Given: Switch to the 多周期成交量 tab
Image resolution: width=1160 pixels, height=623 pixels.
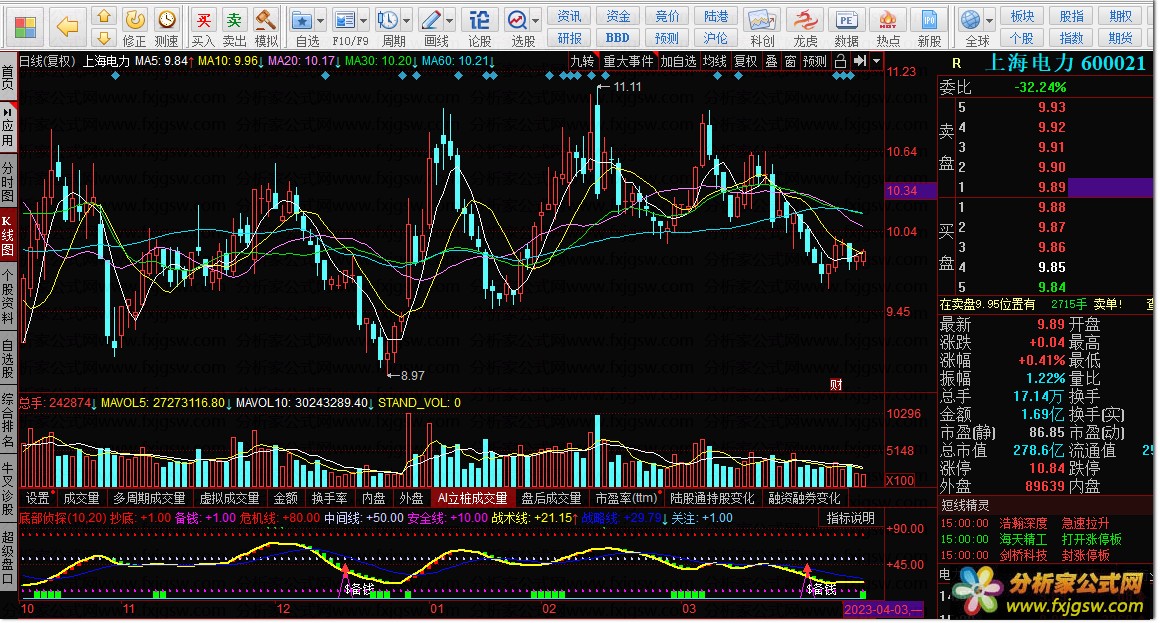Looking at the screenshot, I should pyautogui.click(x=149, y=499).
